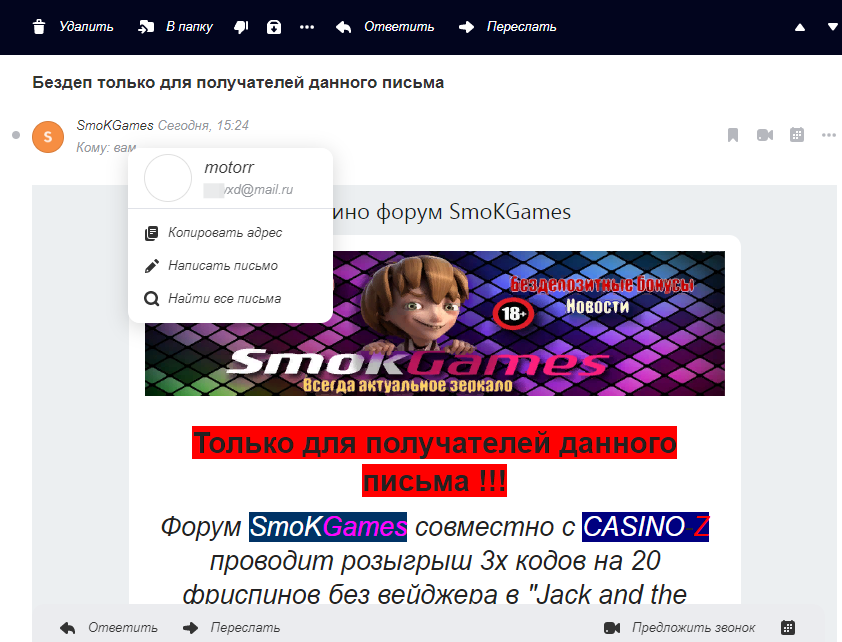Click the bottom Переслать label
This screenshot has height=642, width=842.
pos(245,628)
